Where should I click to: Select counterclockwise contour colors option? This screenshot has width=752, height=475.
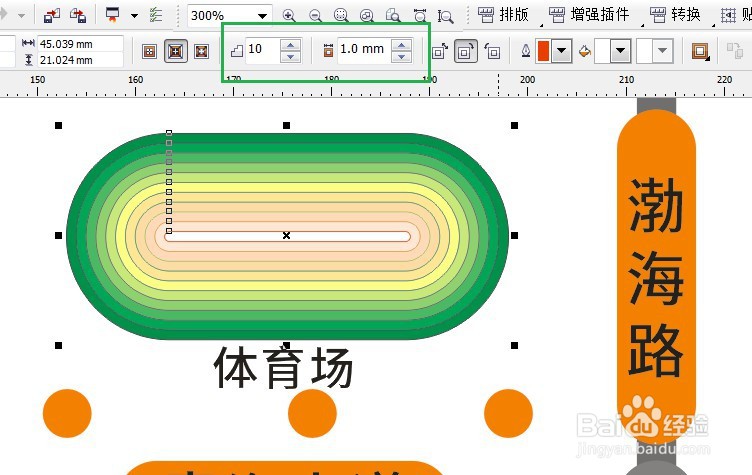pos(492,51)
